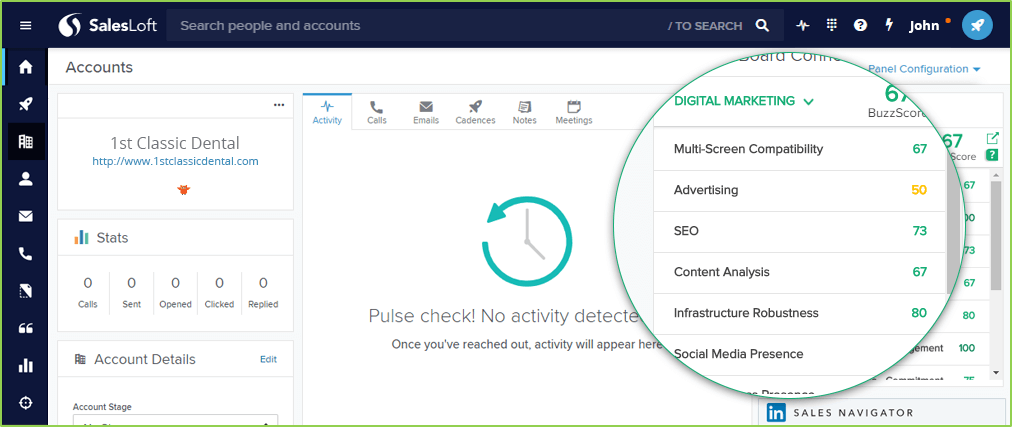1012x427 pixels.
Task: Click the rocket avatar button
Action: [977, 26]
